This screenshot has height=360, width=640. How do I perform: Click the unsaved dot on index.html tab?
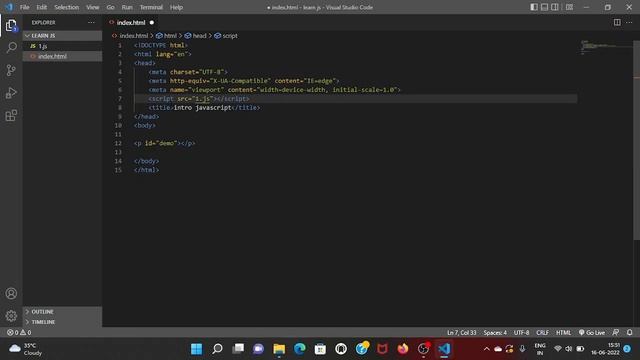[x=152, y=22]
